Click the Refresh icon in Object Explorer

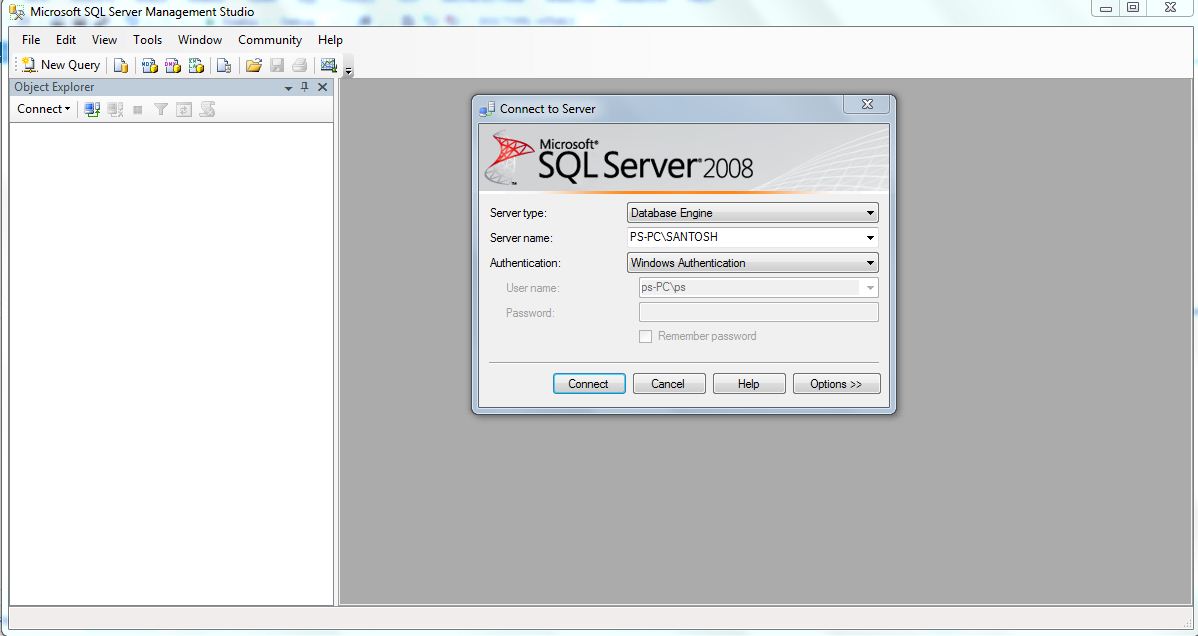coord(183,110)
